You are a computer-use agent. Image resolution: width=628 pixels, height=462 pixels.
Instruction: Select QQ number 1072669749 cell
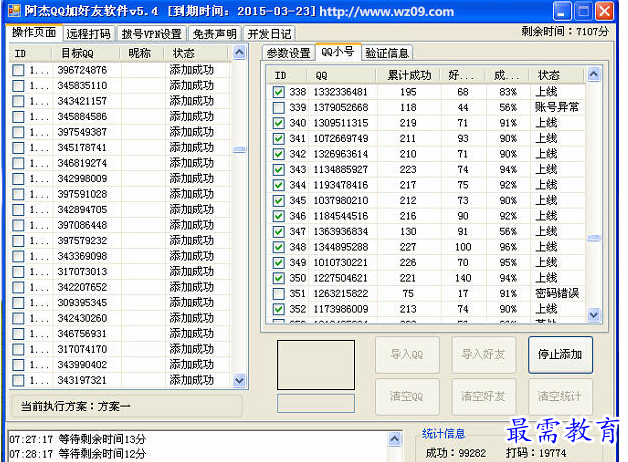point(340,139)
